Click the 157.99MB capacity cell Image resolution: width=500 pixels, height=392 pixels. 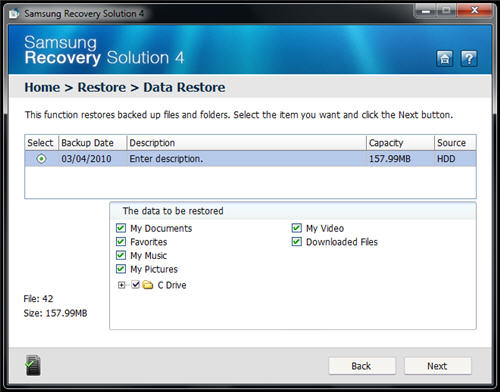tap(400, 159)
